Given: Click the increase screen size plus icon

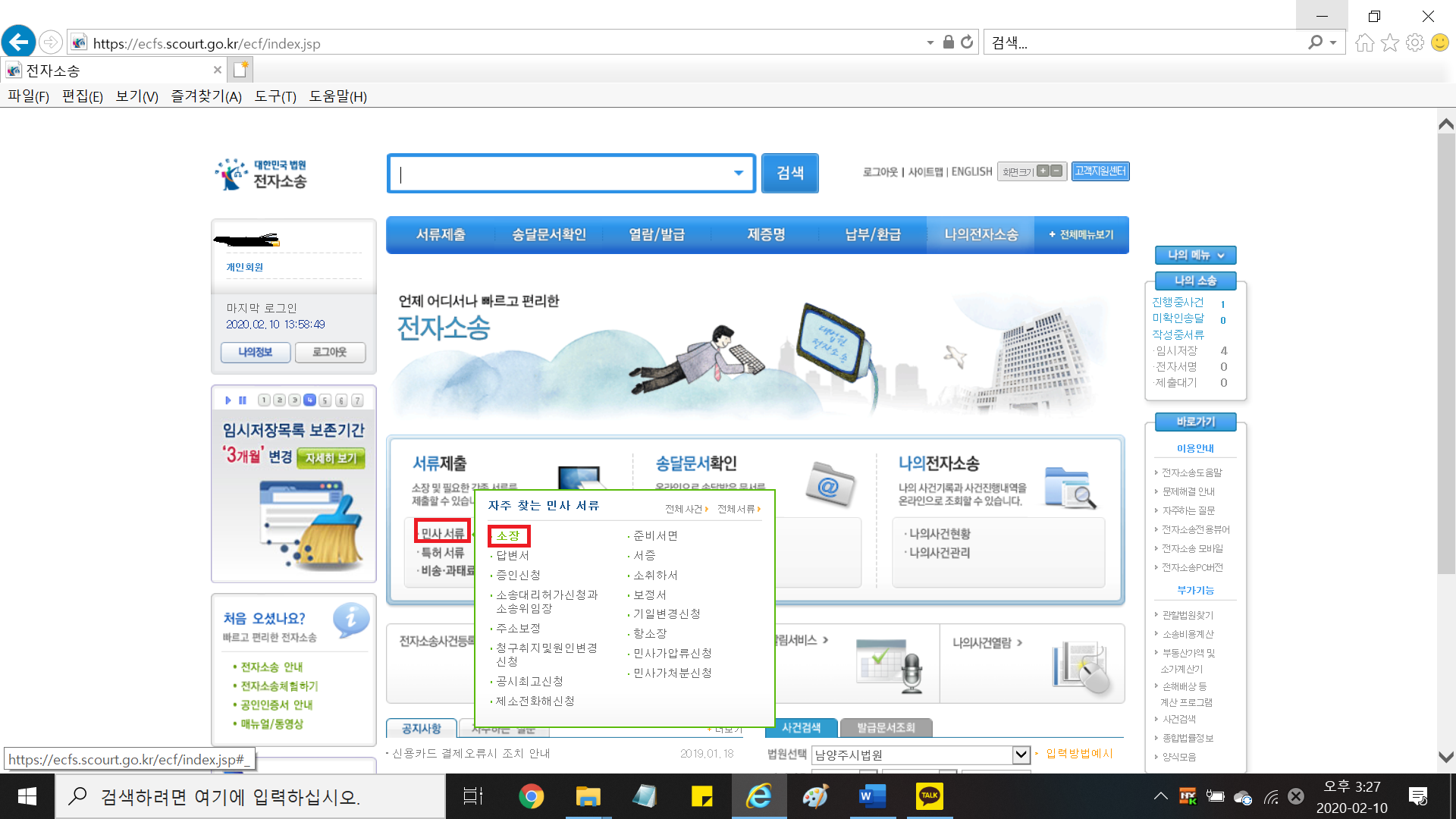Looking at the screenshot, I should (1043, 171).
